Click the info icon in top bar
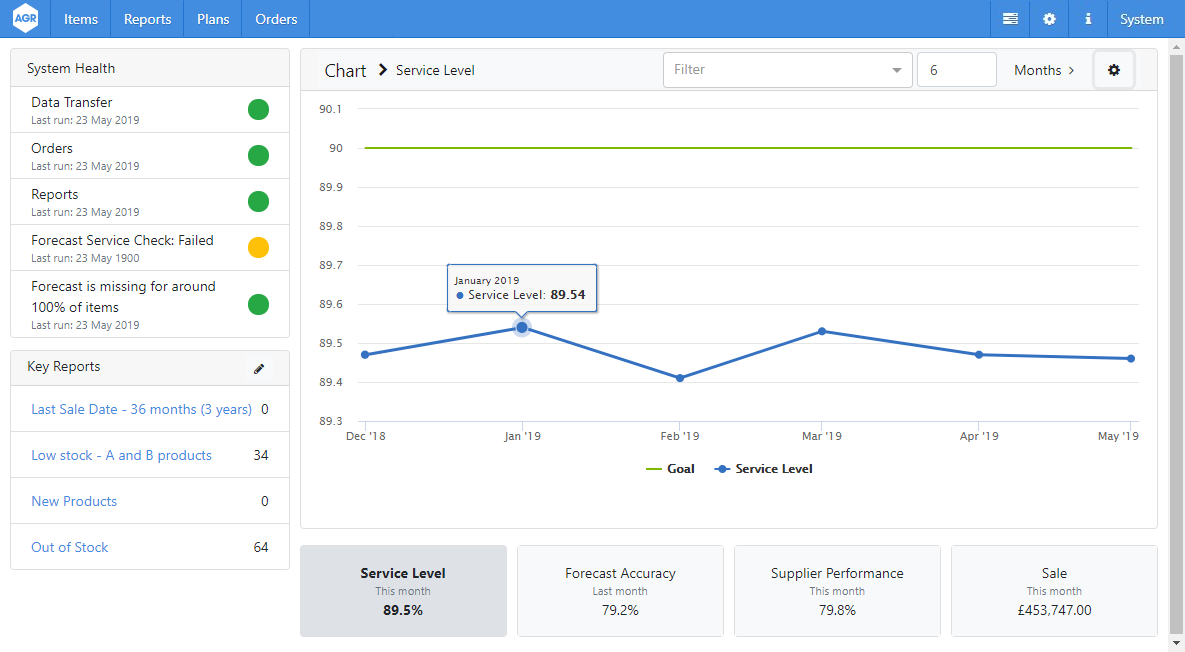Image resolution: width=1185 pixels, height=652 pixels. tap(1088, 19)
